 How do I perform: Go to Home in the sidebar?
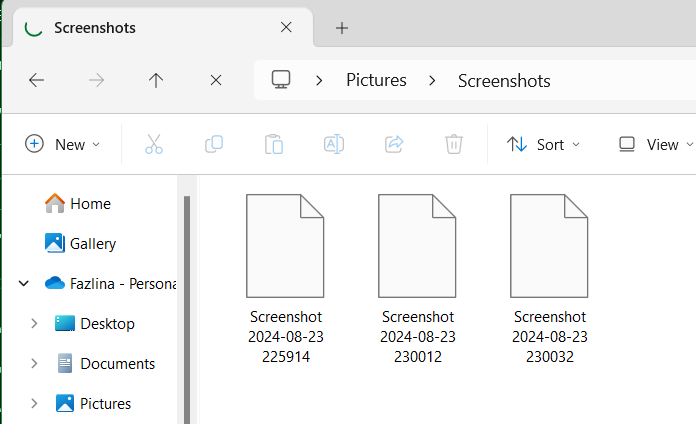click(89, 203)
